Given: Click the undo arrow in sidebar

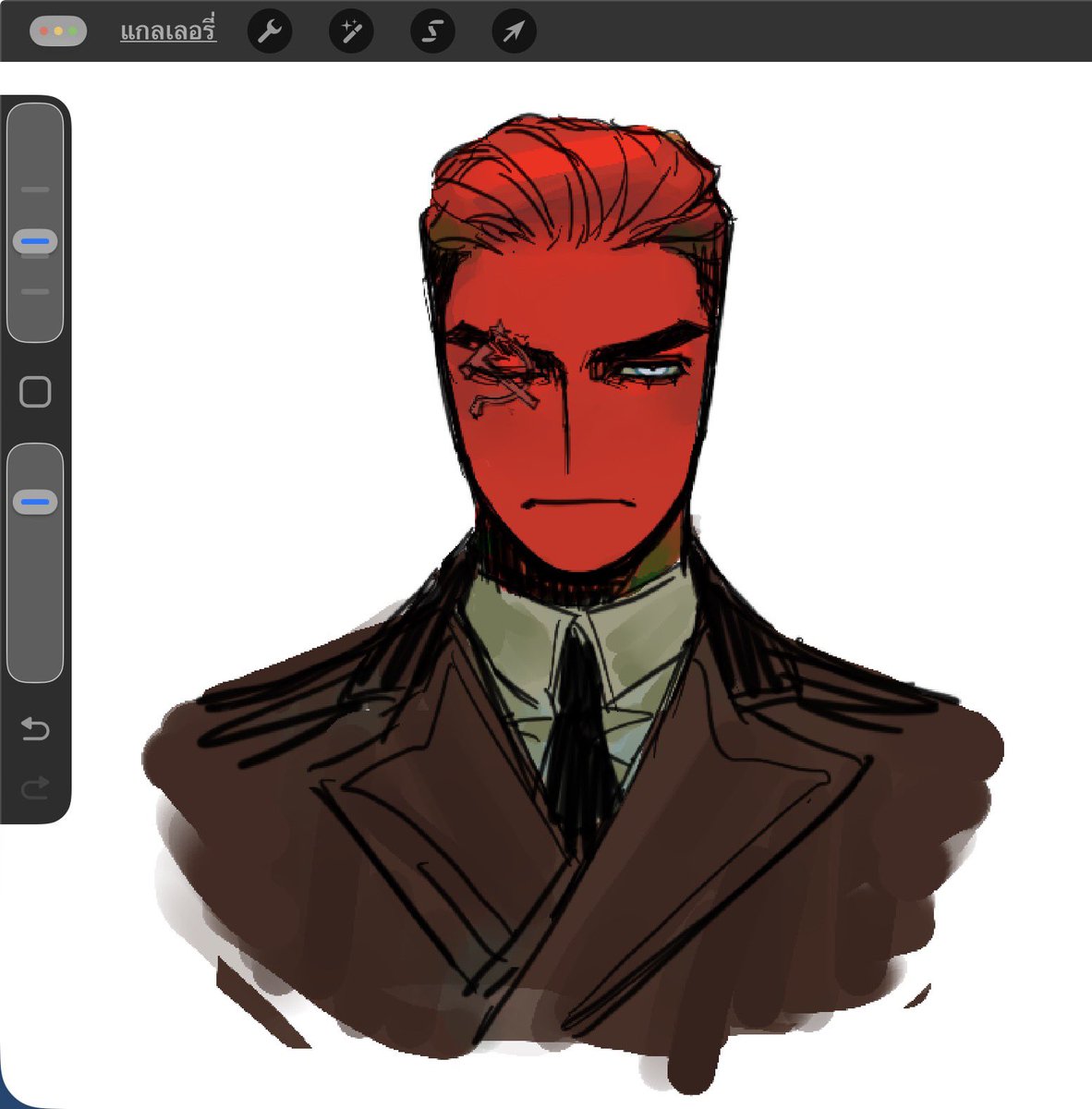Looking at the screenshot, I should click(x=35, y=730).
